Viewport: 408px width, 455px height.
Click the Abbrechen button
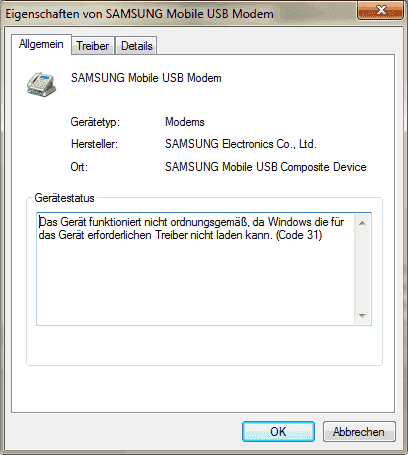pos(359,432)
